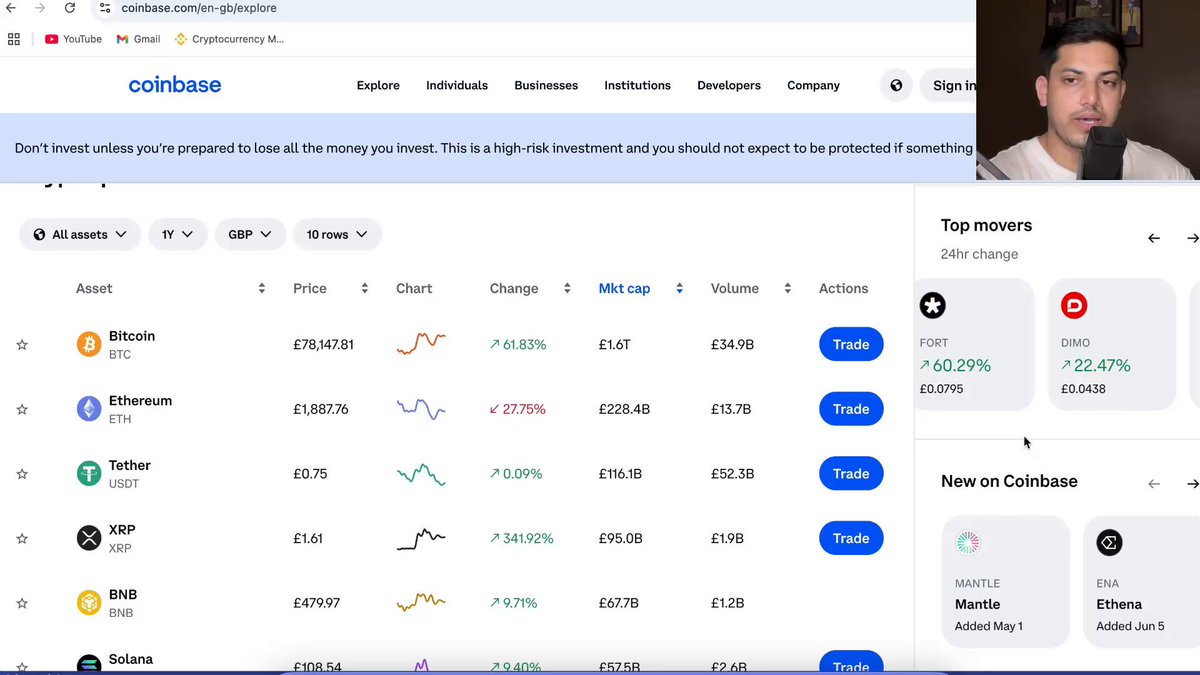1200x675 pixels.
Task: Open the Businesses nav menu
Action: click(546, 85)
